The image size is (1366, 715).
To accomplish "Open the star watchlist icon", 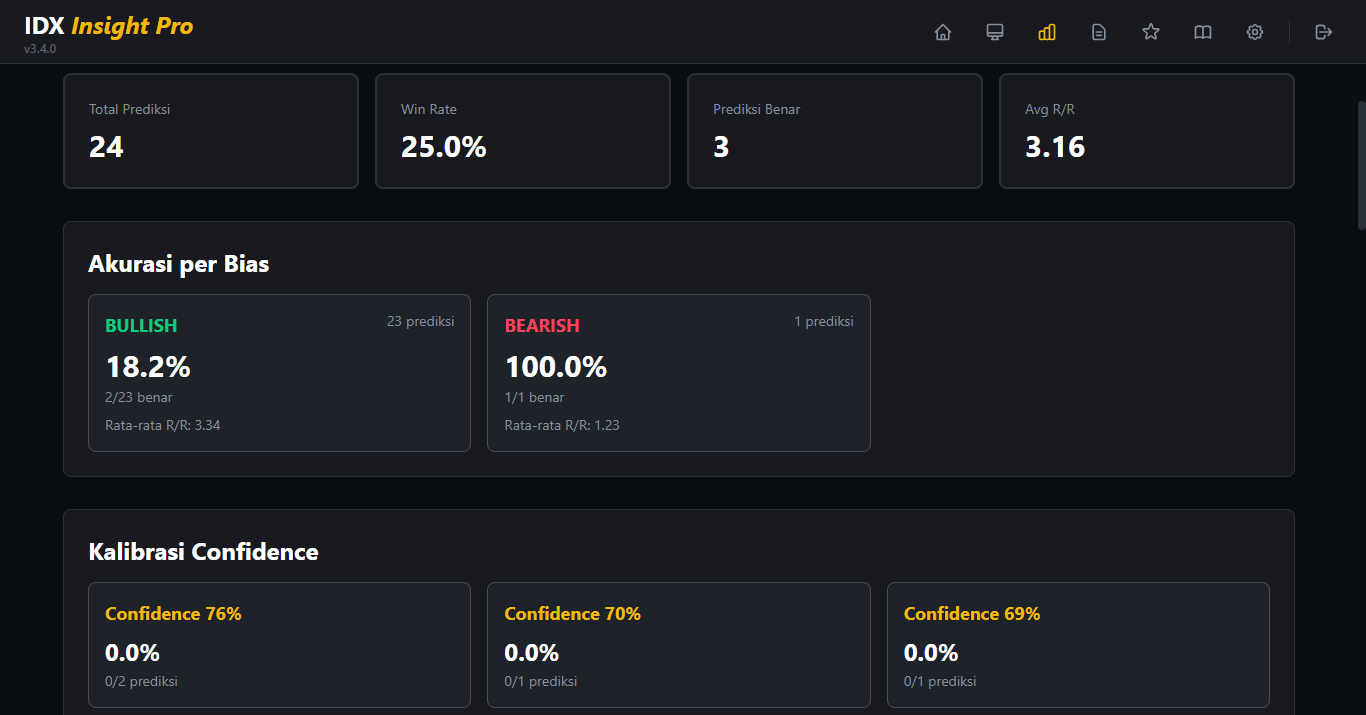I will (x=1151, y=32).
